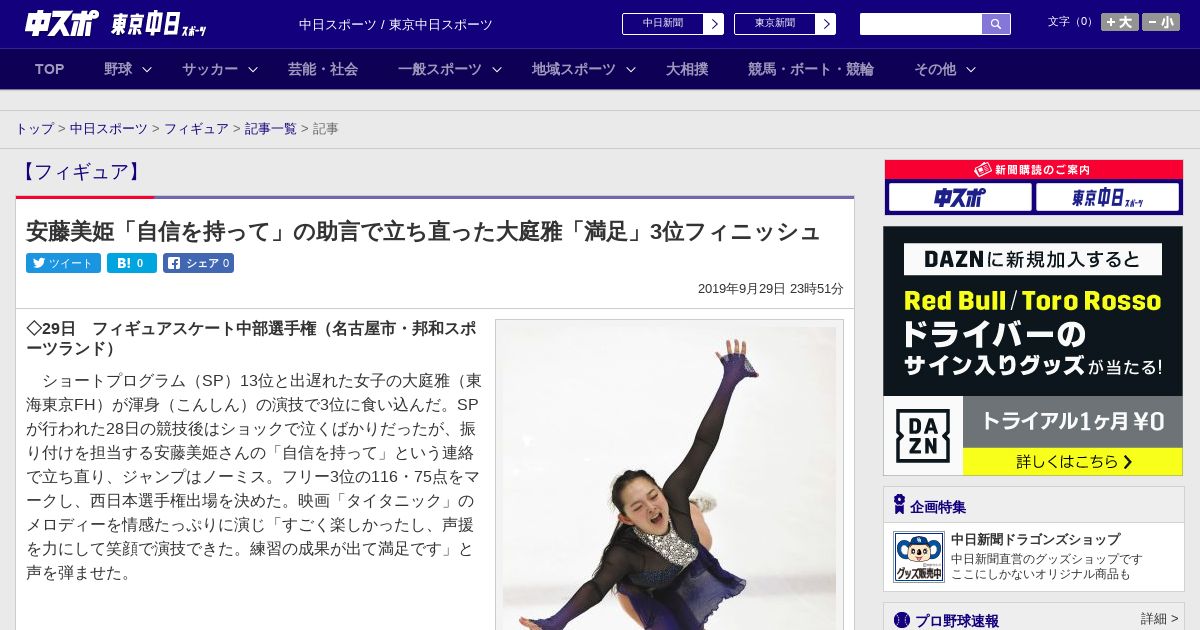Open 詳細 link for プロ野球速報

click(x=1160, y=619)
